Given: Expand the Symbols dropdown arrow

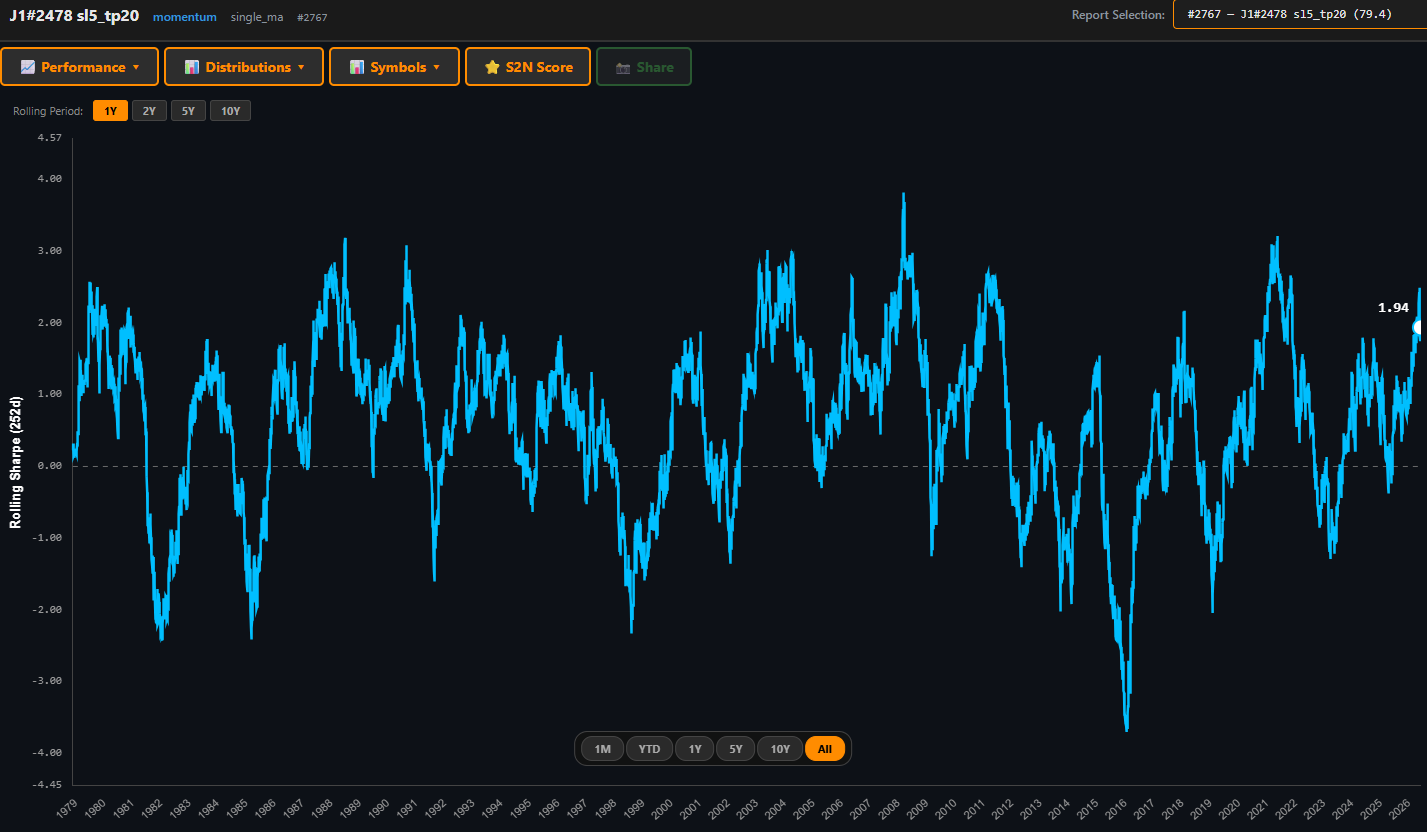Looking at the screenshot, I should pos(437,68).
